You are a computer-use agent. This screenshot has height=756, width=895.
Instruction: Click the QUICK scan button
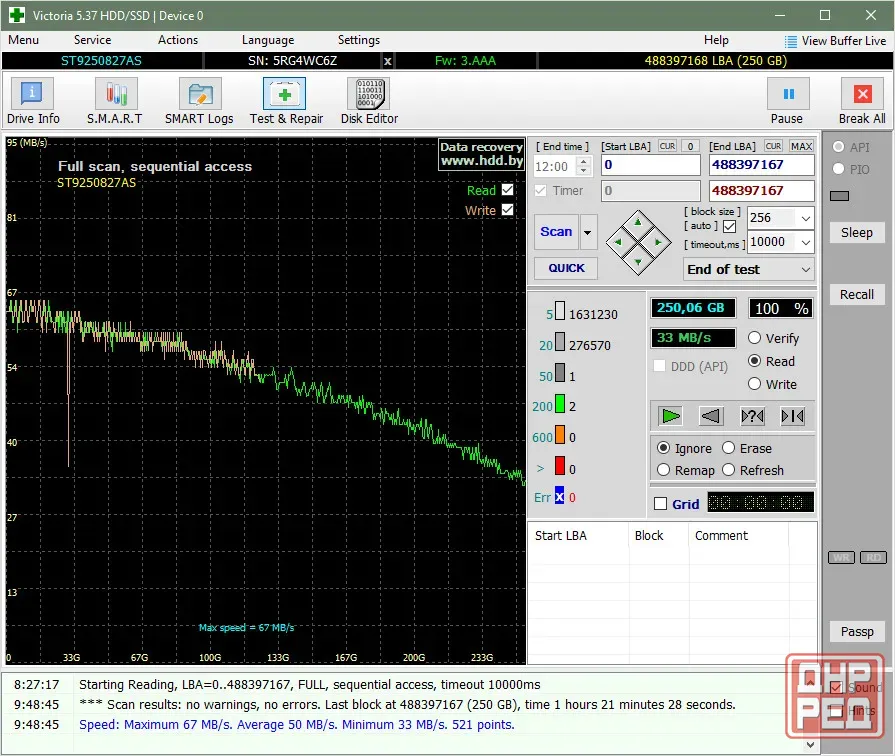566,268
